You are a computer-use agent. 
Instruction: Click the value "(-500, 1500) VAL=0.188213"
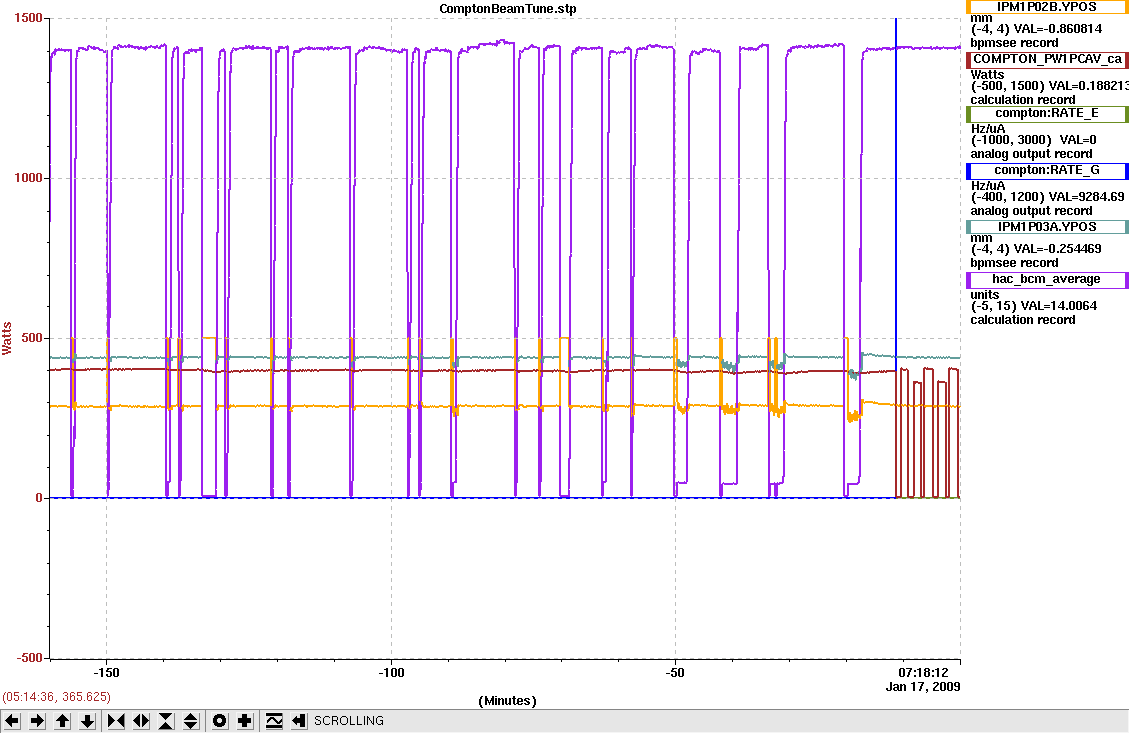[x=1049, y=86]
